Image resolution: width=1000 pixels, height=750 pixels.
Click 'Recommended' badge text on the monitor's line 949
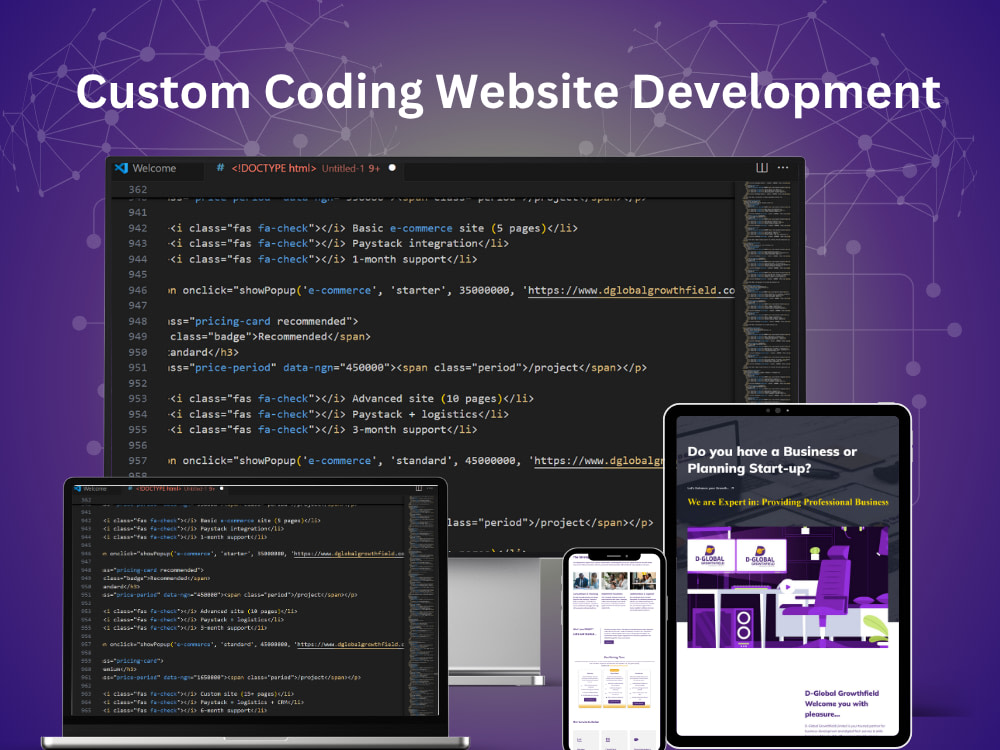[292, 337]
